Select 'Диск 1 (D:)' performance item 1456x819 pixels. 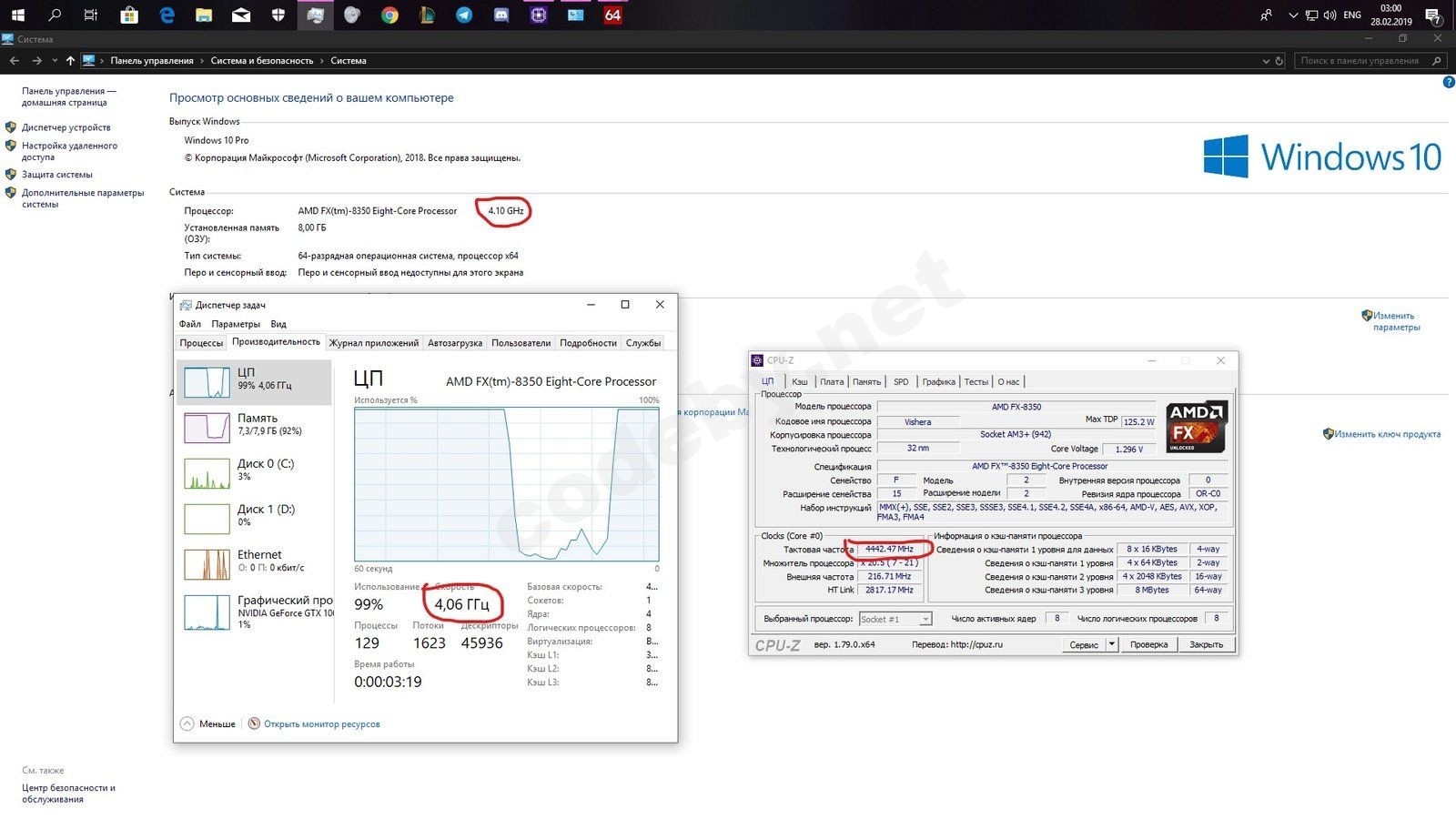(254, 519)
